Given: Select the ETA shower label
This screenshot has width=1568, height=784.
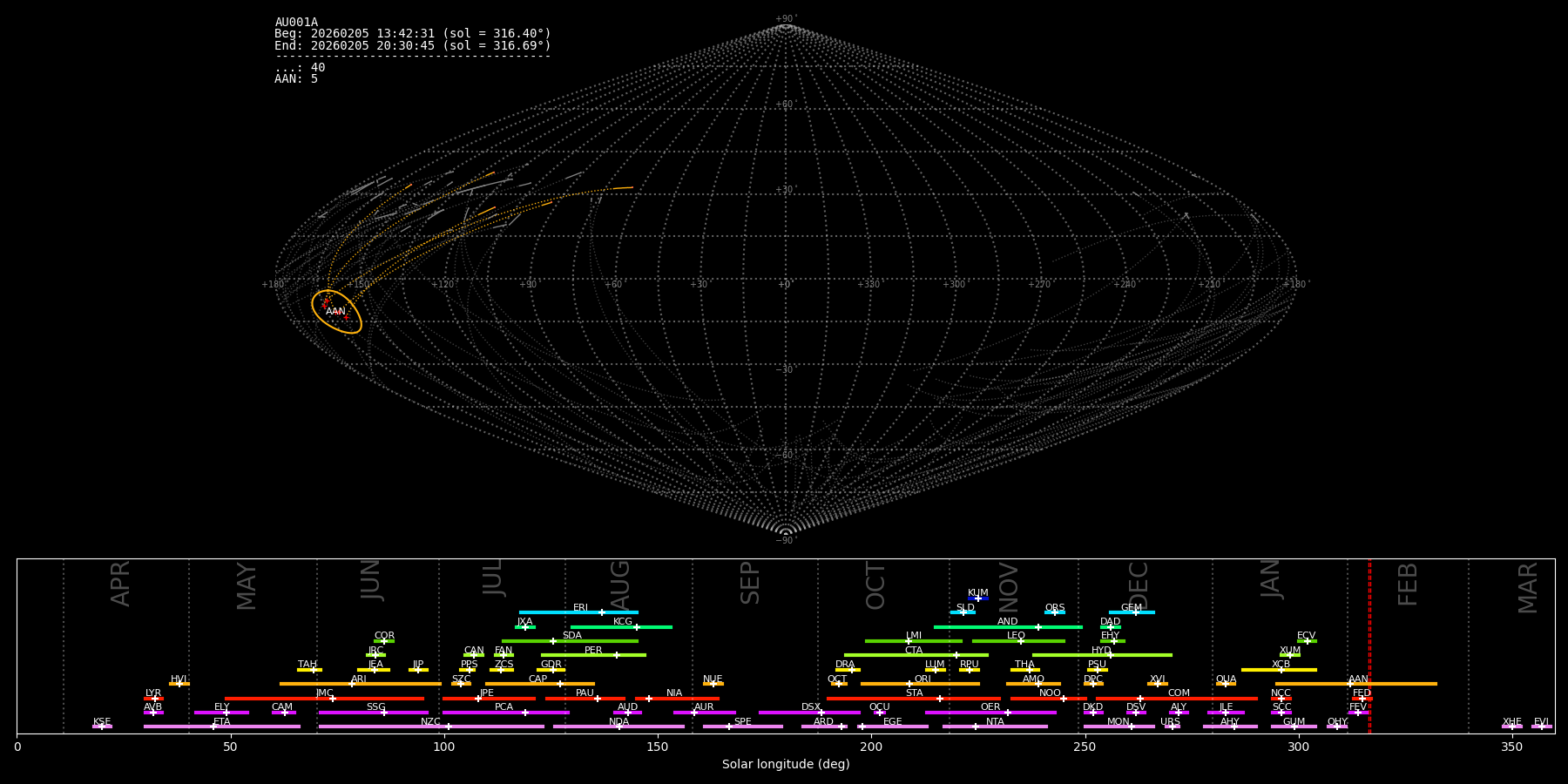Looking at the screenshot, I should (x=222, y=722).
